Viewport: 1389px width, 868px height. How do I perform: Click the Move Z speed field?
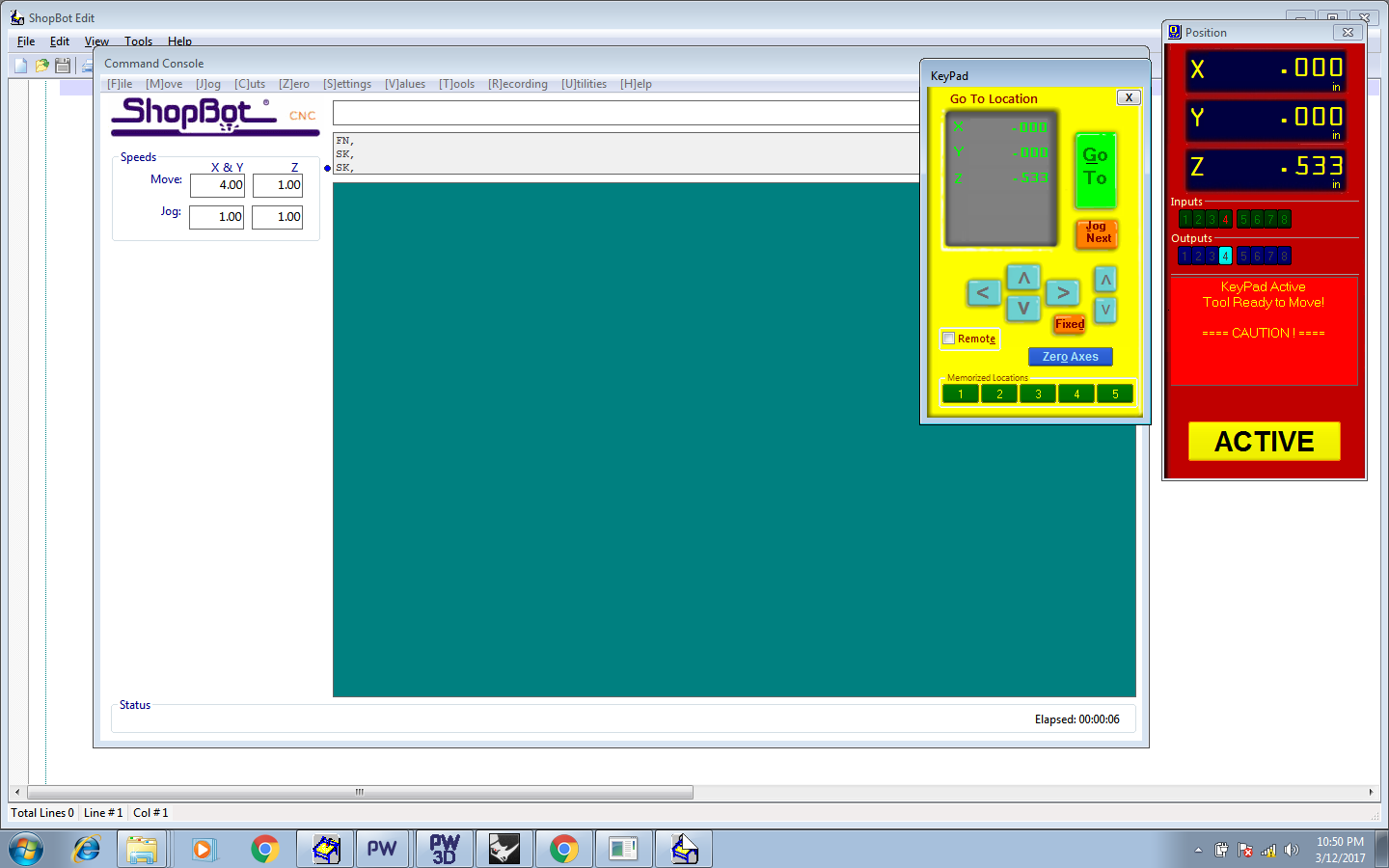point(278,185)
